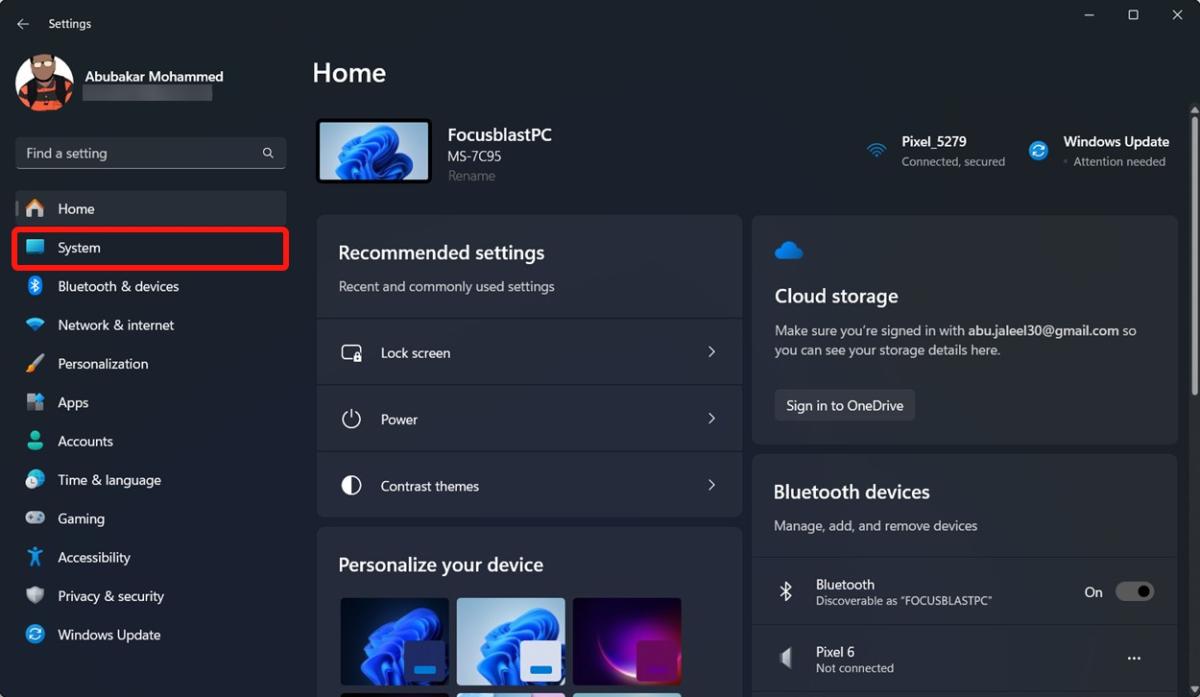Select the Network & internet globe icon
The image size is (1200, 697).
36,325
